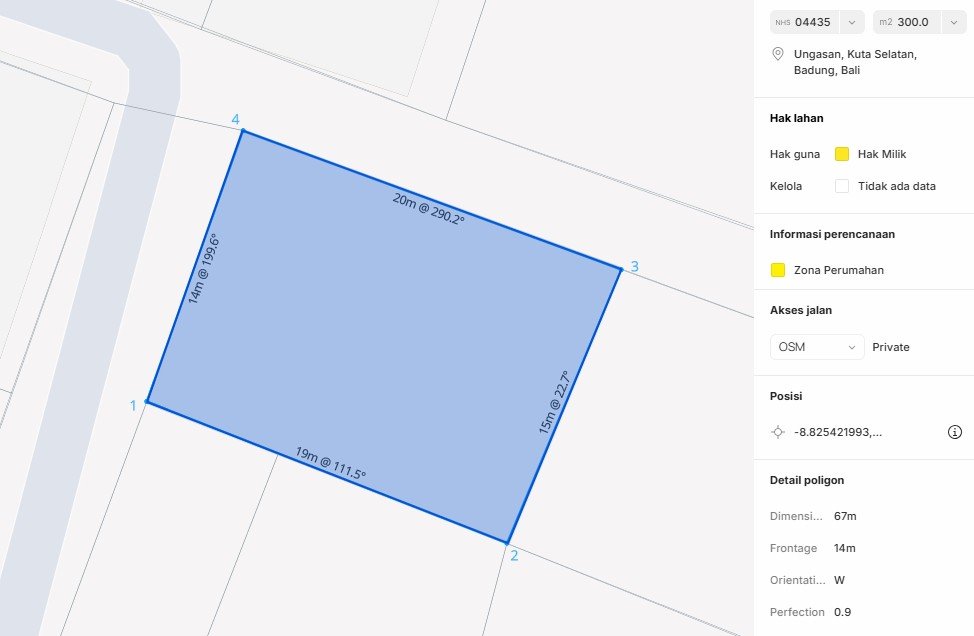Click the location pin icon beside Ungasan
This screenshot has height=636, width=974.
[778, 54]
